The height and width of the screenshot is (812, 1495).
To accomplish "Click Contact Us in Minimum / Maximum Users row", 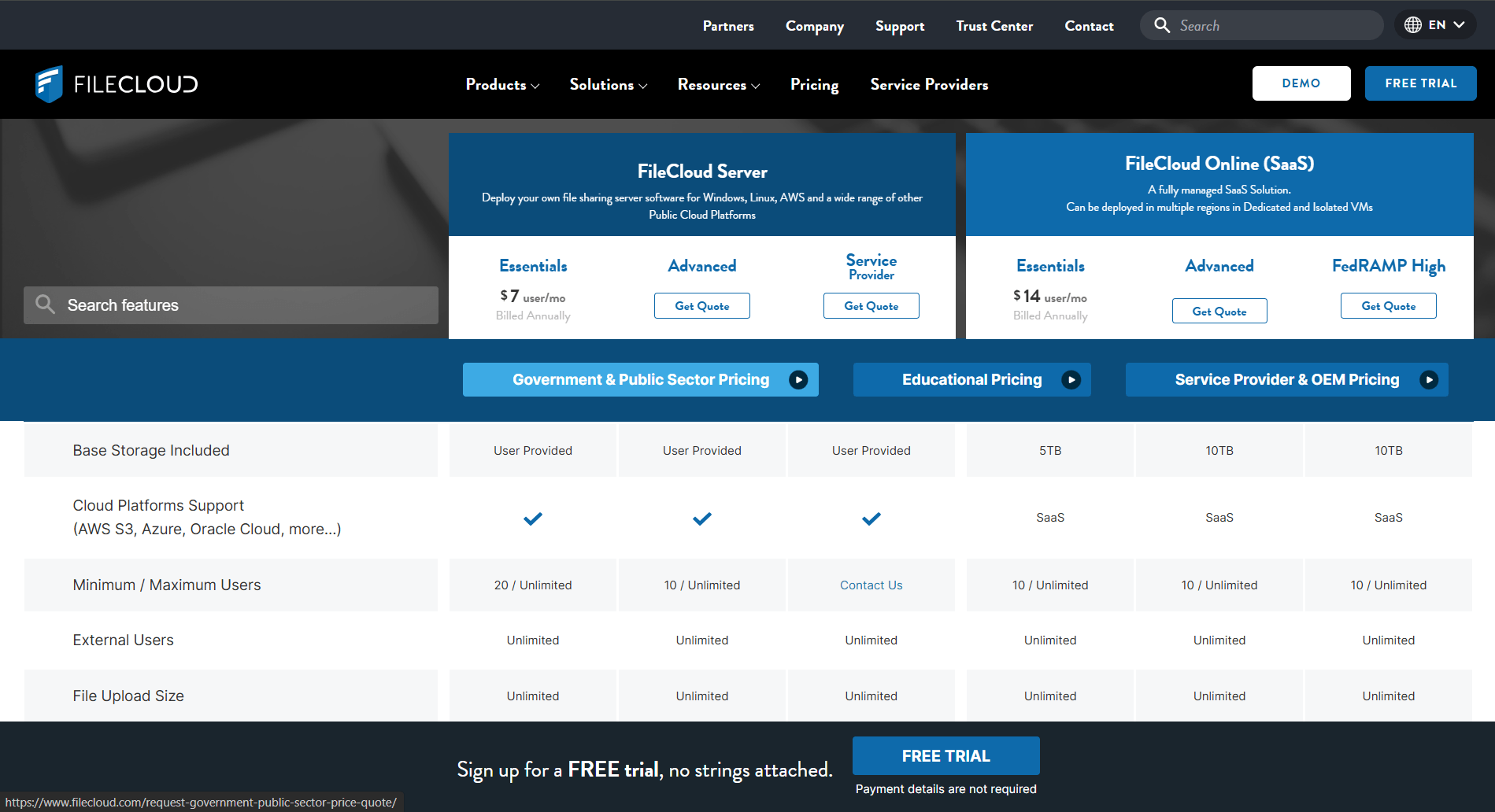I will click(871, 585).
